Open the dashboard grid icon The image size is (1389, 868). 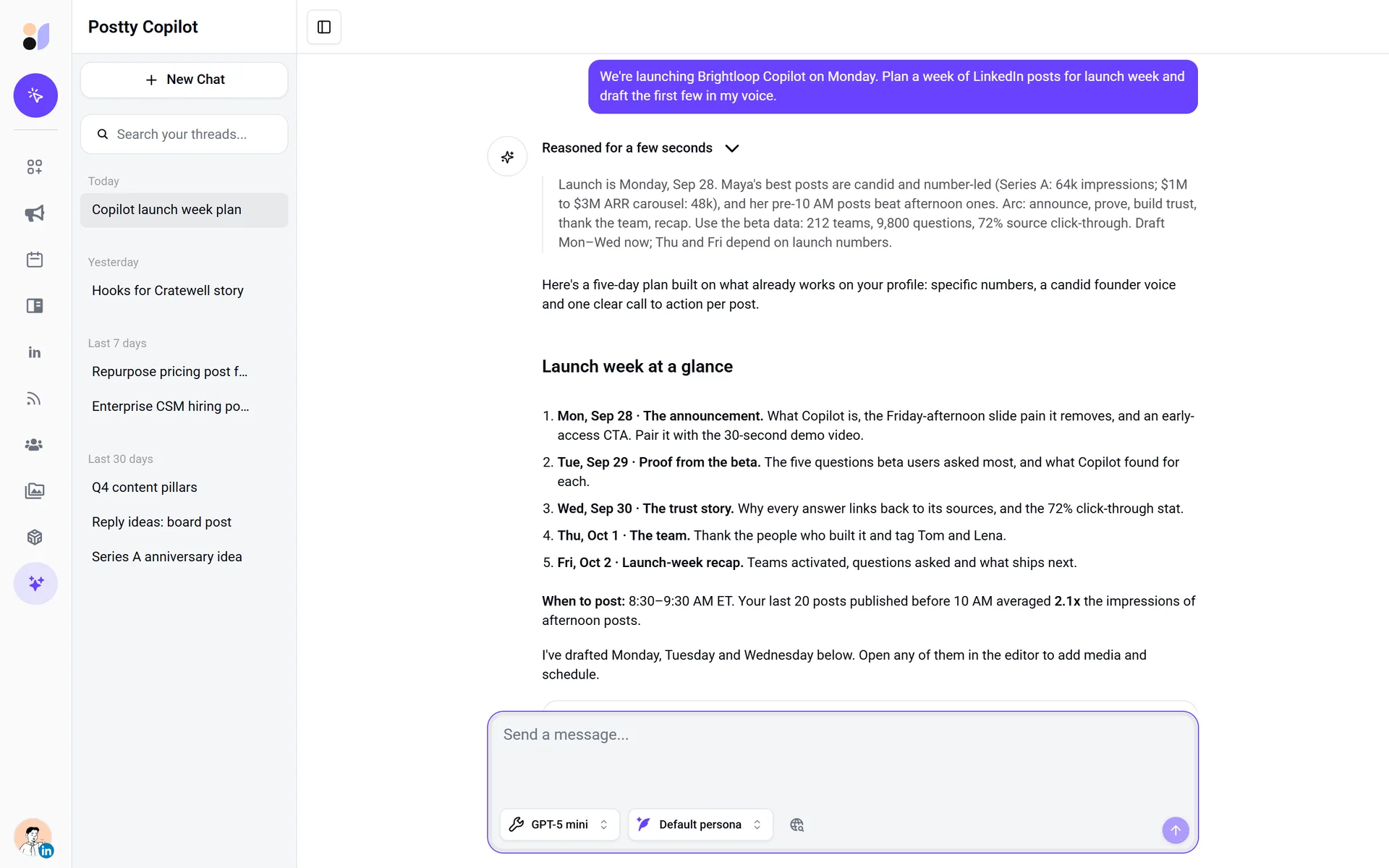coord(35,167)
